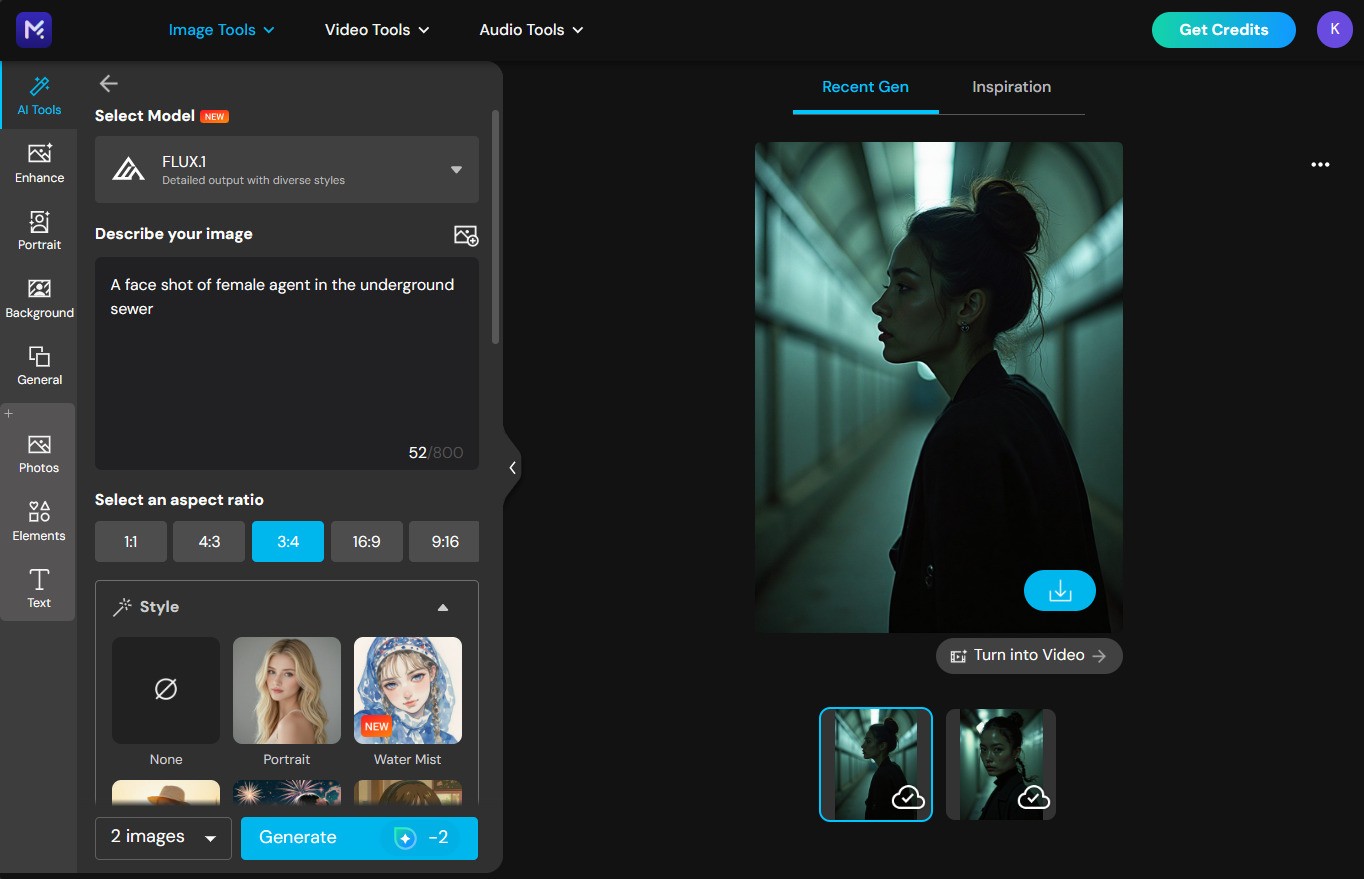
Task: Click the Generate button
Action: click(359, 838)
